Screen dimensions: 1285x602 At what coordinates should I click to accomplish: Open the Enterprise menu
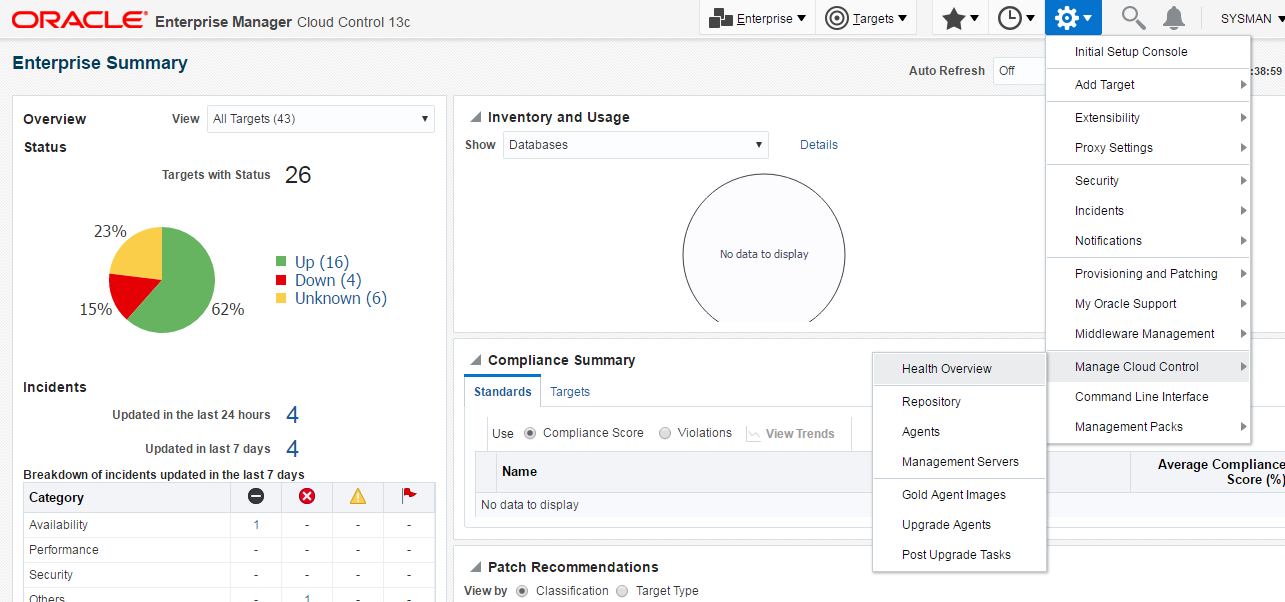point(757,18)
